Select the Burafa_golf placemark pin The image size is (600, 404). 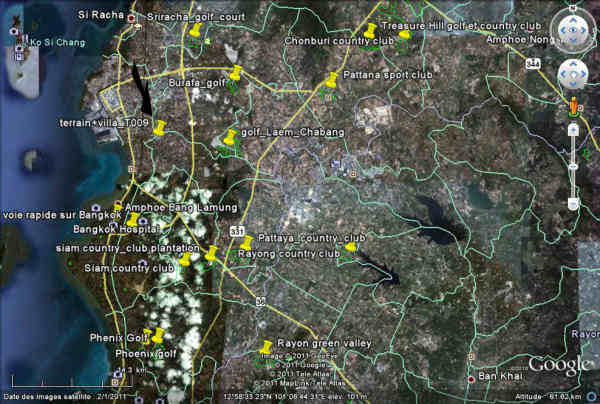coord(235,73)
